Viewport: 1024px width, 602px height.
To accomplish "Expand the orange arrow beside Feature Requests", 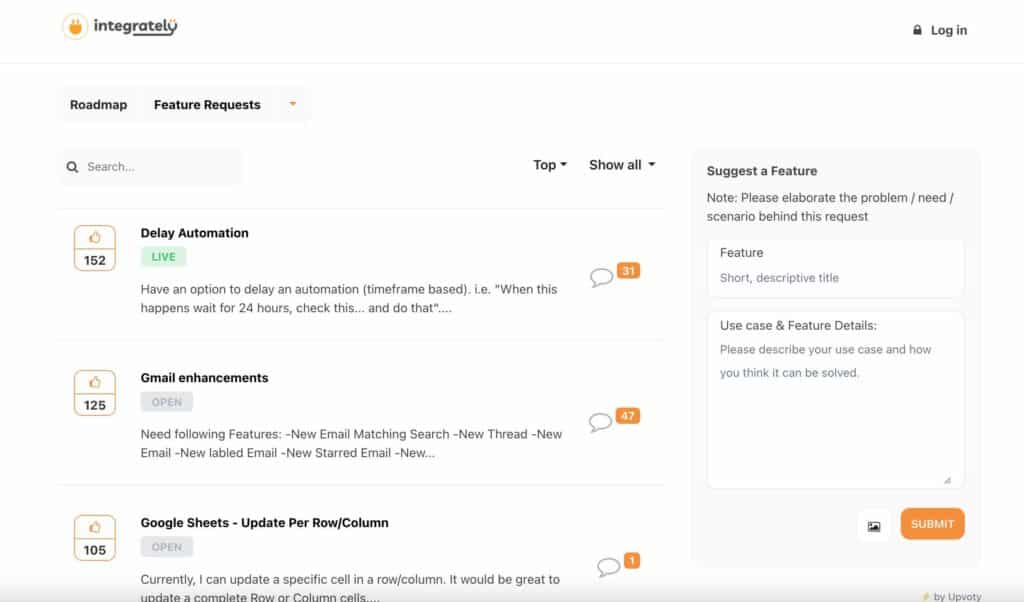I will coord(293,104).
